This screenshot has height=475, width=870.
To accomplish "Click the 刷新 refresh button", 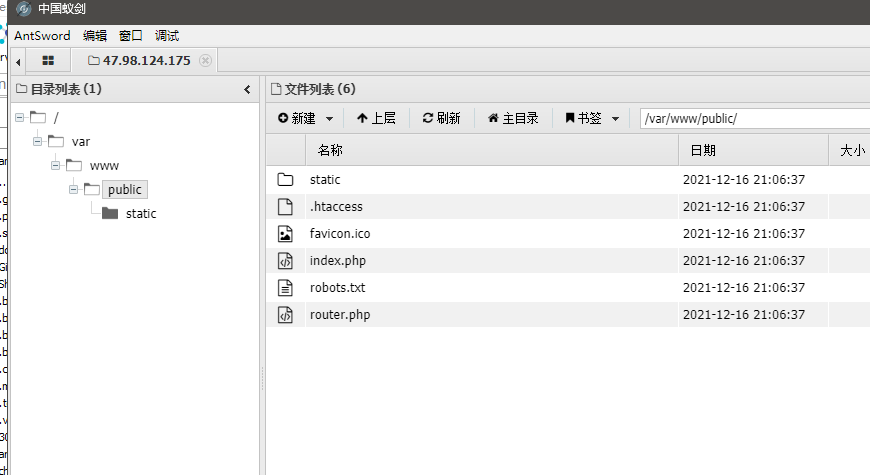I will coord(442,118).
